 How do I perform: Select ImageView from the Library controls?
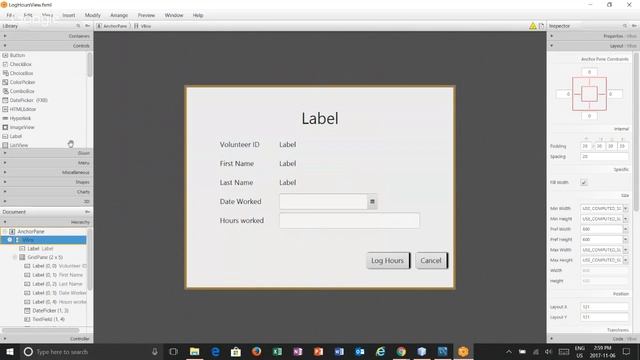coord(22,127)
